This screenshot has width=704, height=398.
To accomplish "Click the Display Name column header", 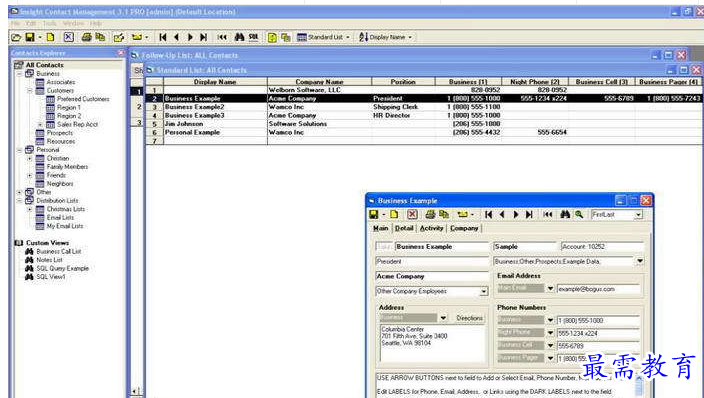I will (215, 82).
